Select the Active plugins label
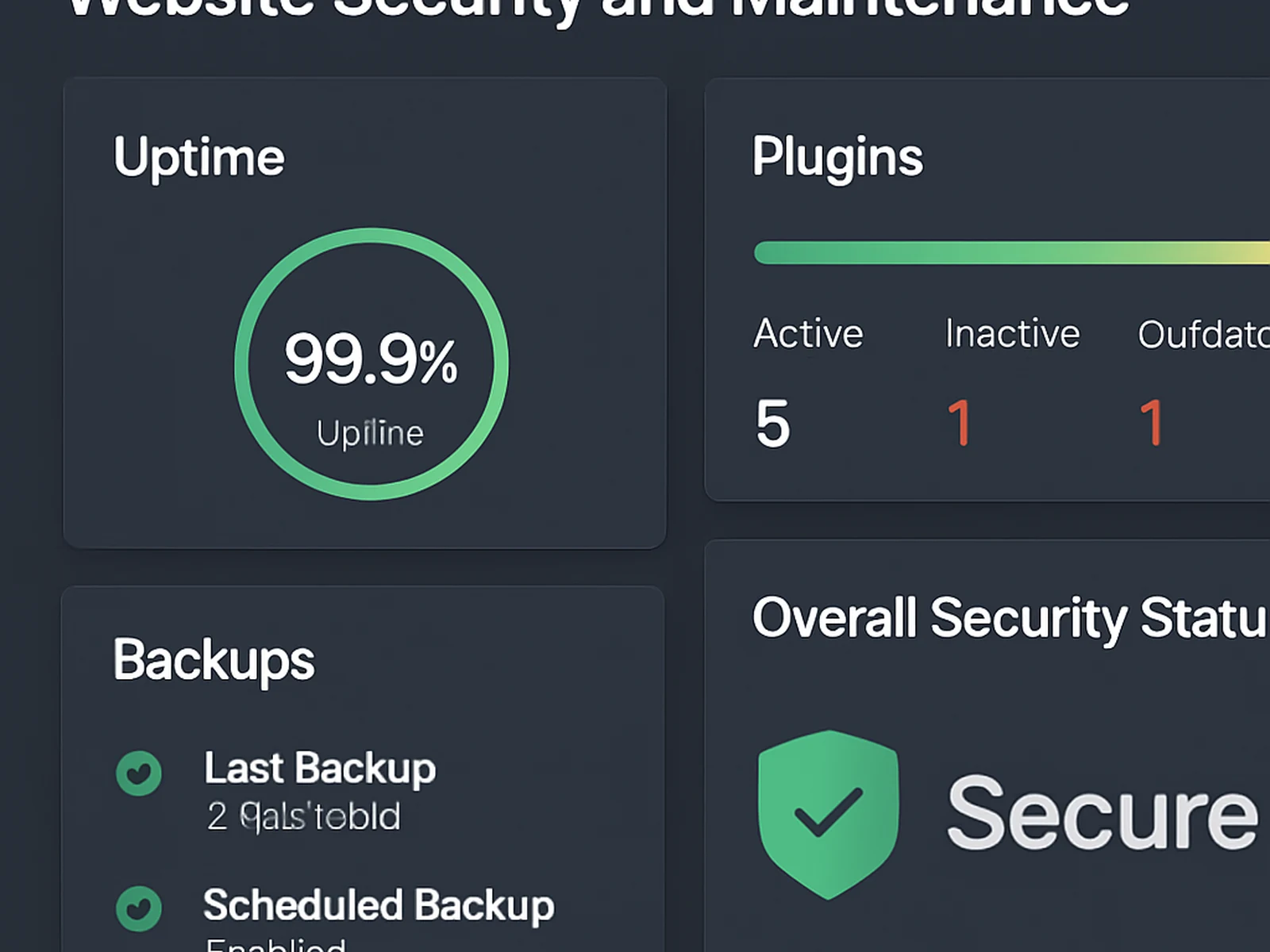Screen dimensions: 1270x952 coord(808,333)
